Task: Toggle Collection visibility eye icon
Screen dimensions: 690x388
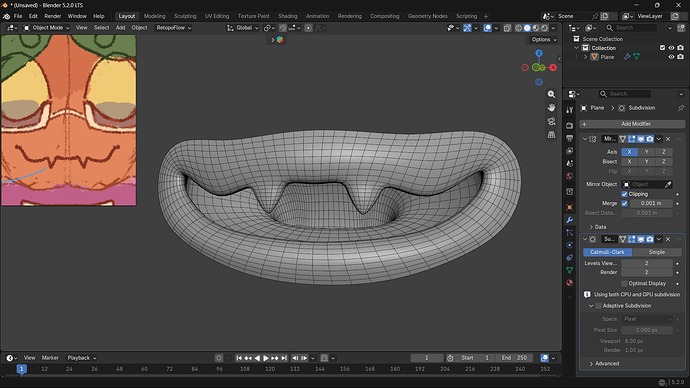Action: (671, 48)
